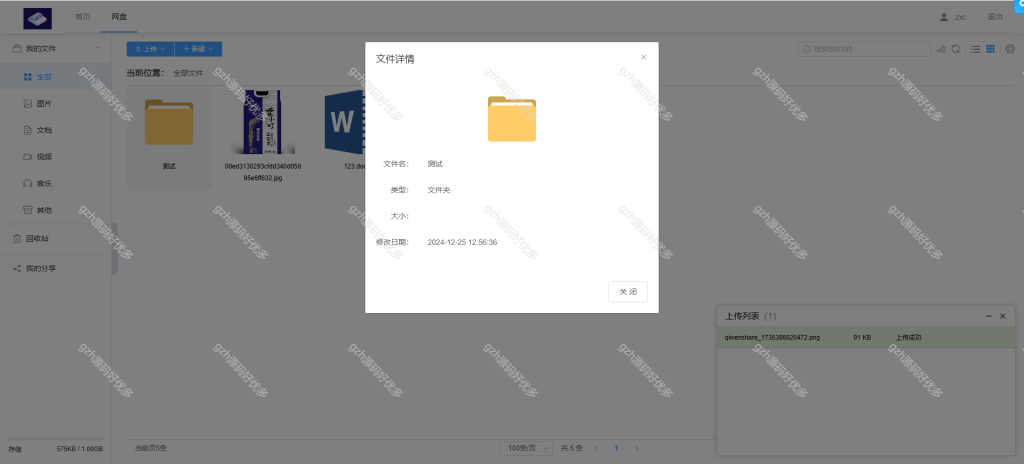
Task: Click the folder icon in the file details dialog
Action: 511,118
